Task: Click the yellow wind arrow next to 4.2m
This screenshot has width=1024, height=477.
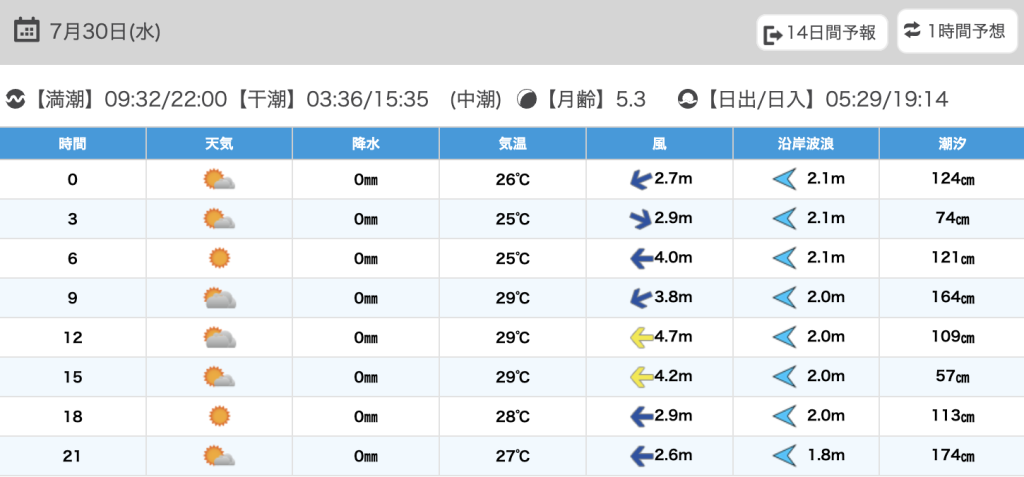Action: tap(639, 377)
